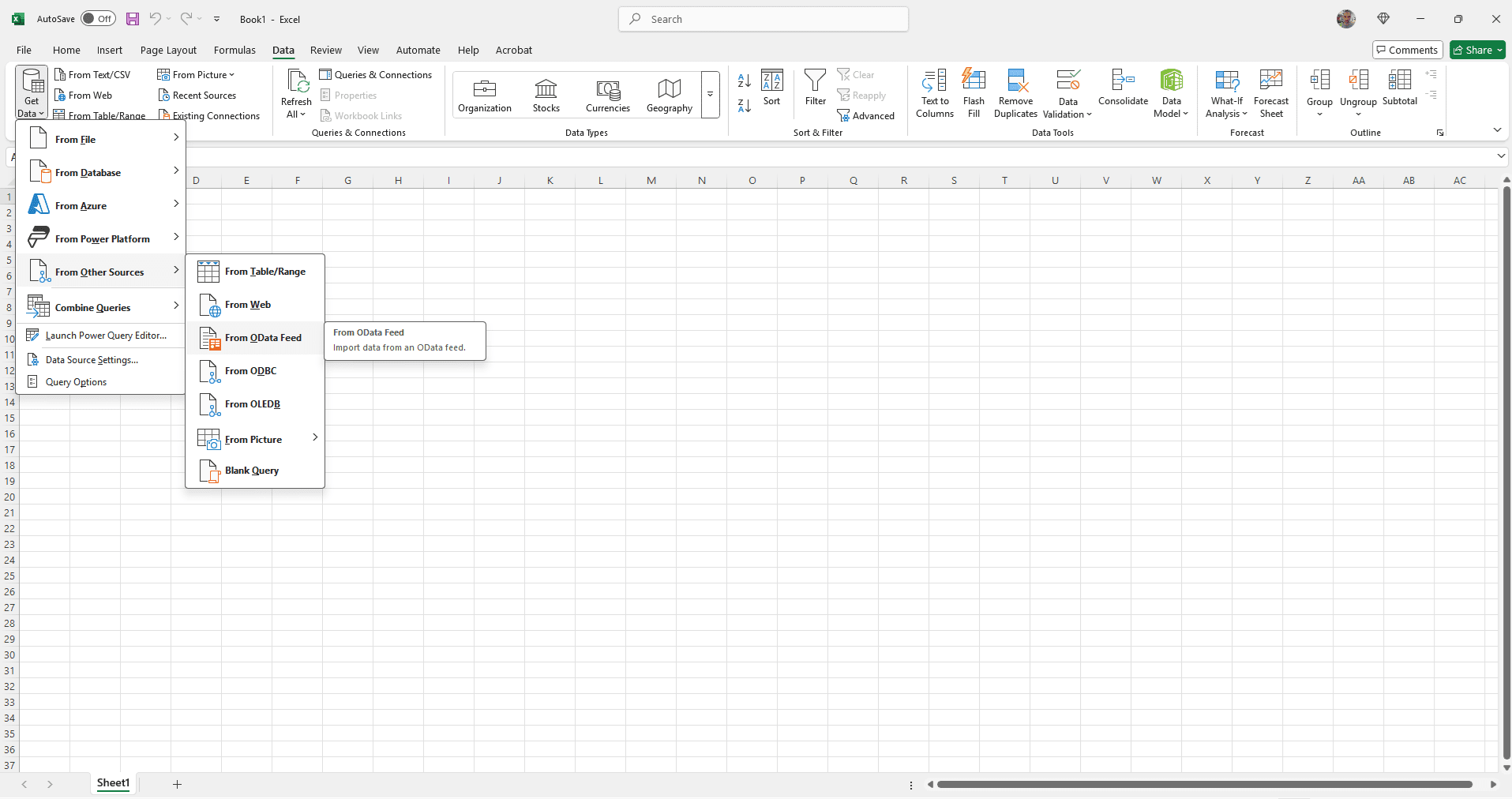Click the Share button
This screenshot has height=799, width=1512.
click(1477, 50)
